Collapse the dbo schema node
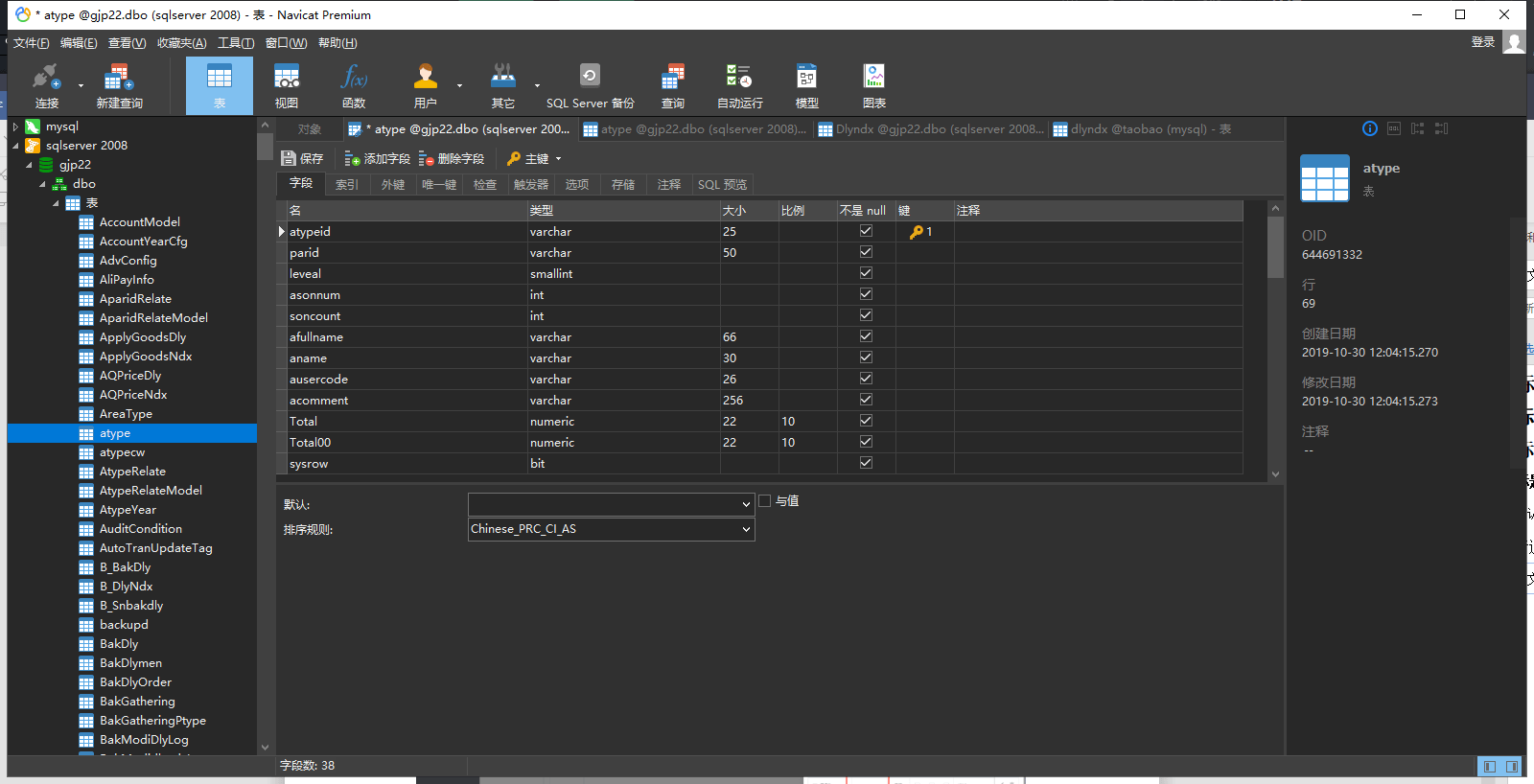Viewport: 1534px width, 784px height. tap(42, 184)
